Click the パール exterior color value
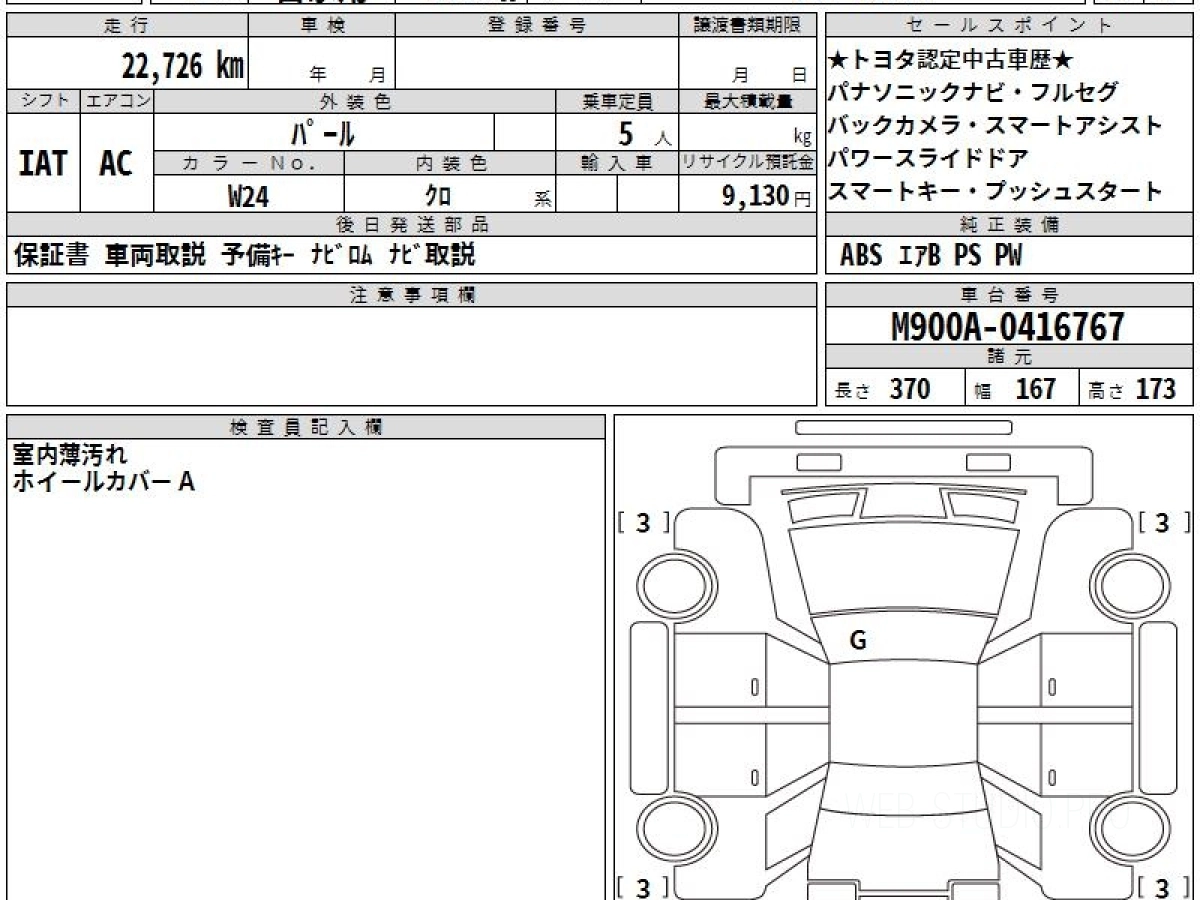 pyautogui.click(x=323, y=132)
